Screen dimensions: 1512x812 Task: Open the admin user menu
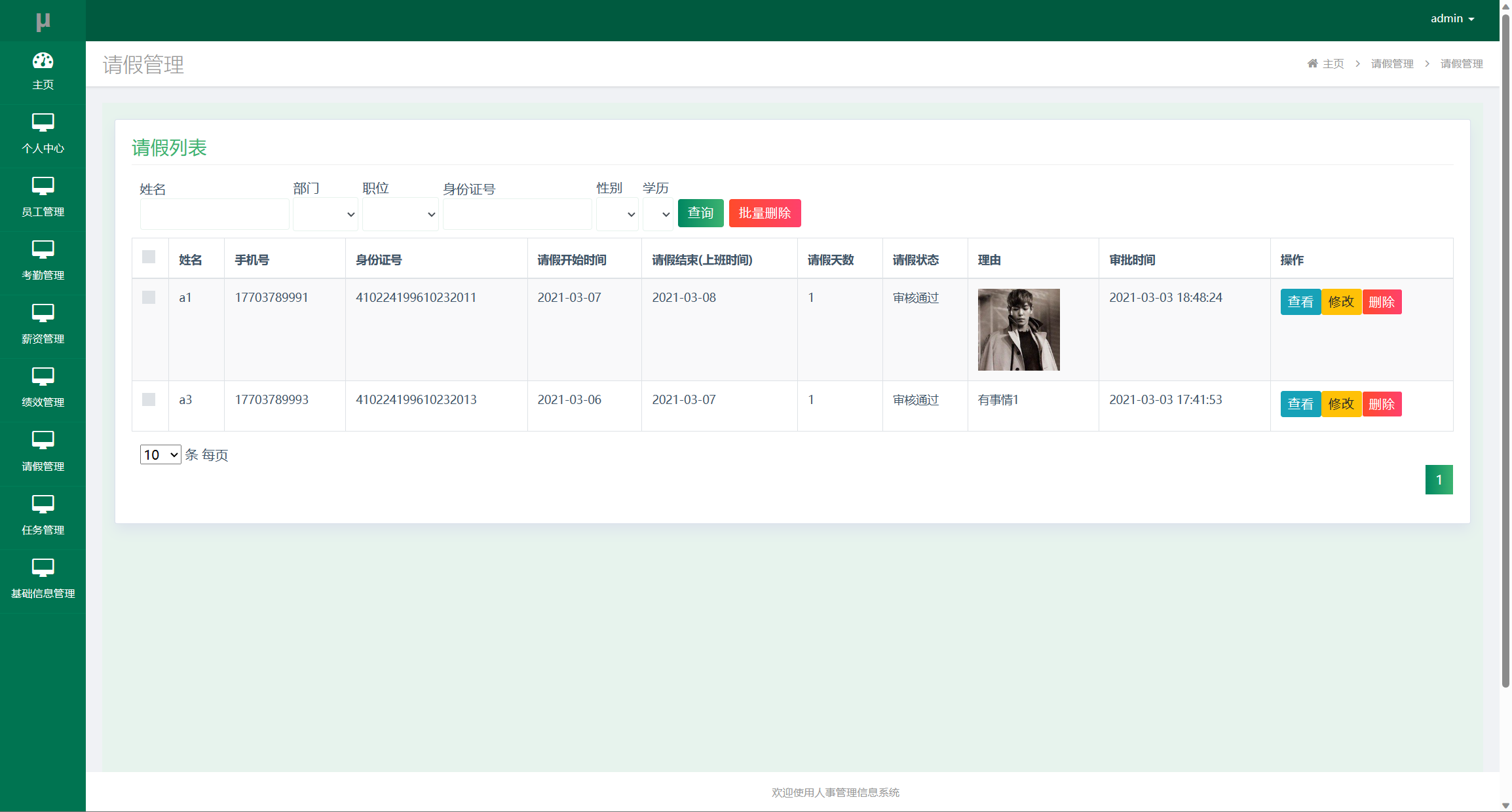1452,19
